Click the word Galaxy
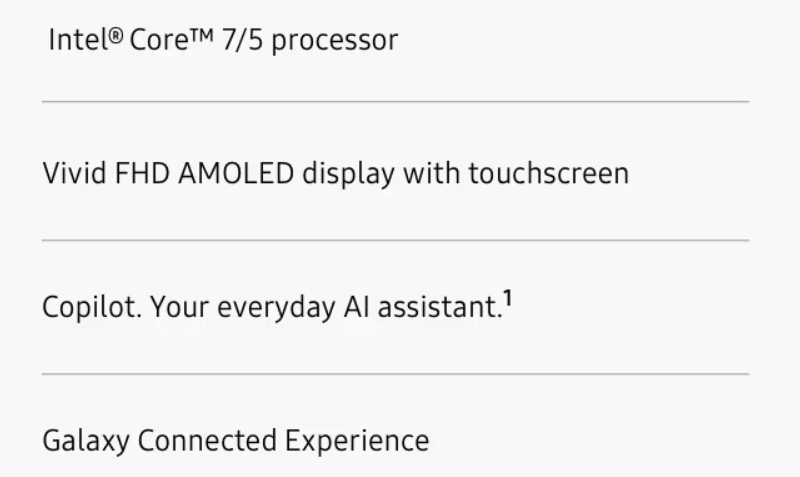The image size is (800, 477). tap(86, 441)
